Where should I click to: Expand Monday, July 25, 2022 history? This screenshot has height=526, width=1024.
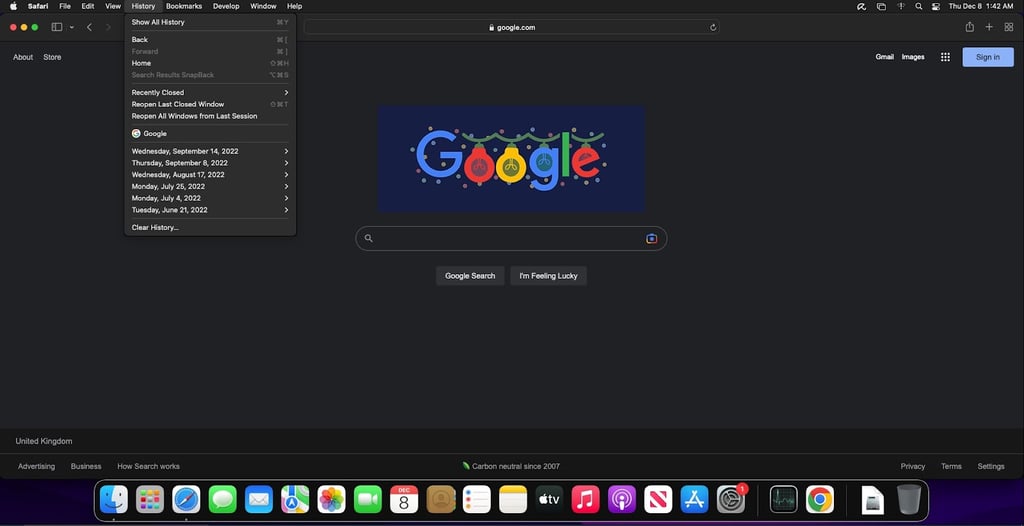(x=210, y=186)
